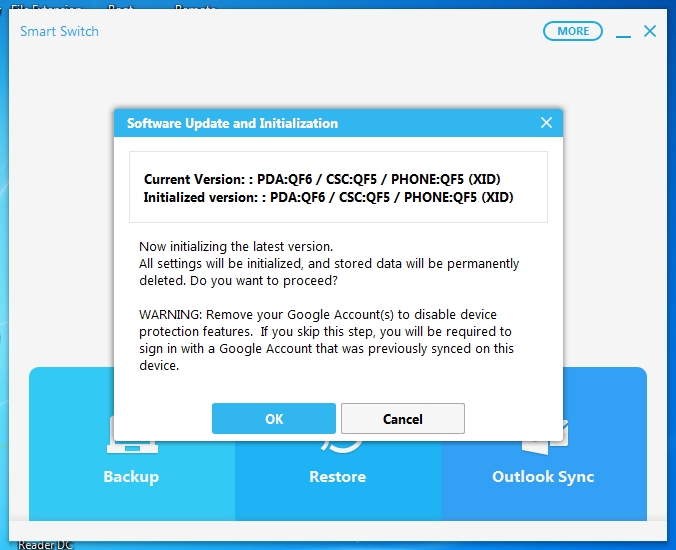Cancel the software initialization dialog
Viewport: 676px width, 550px height.
pos(403,419)
